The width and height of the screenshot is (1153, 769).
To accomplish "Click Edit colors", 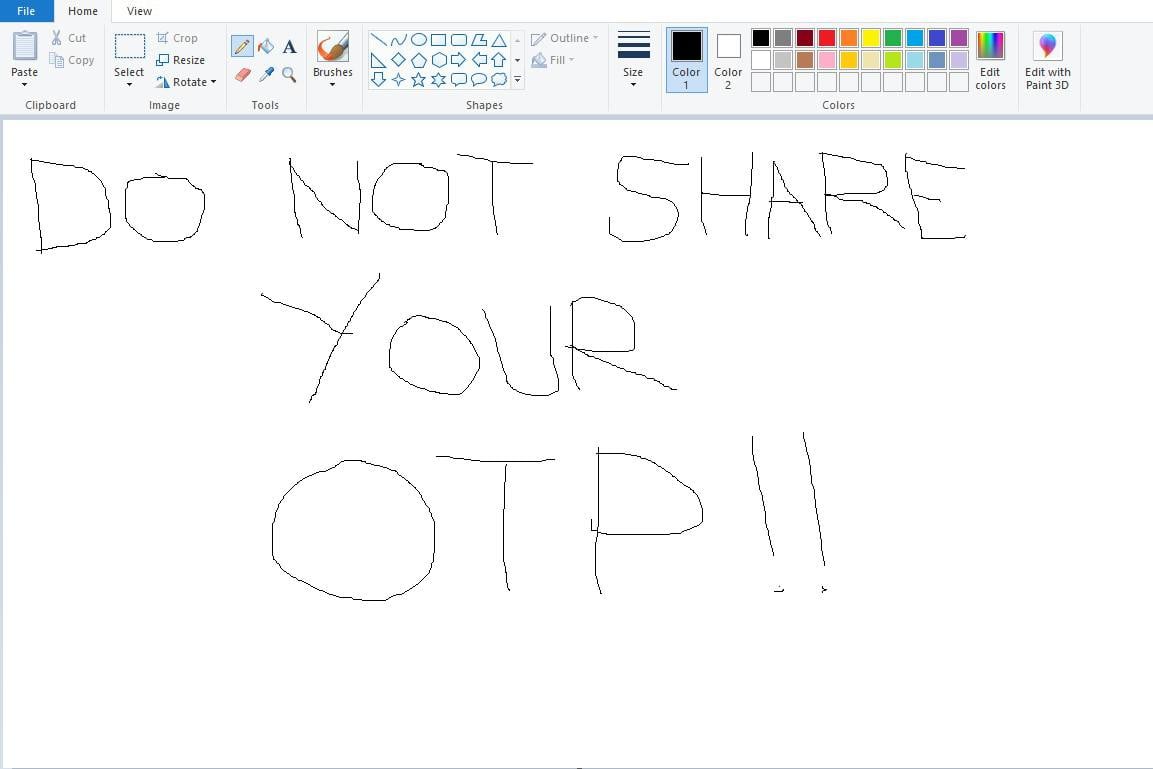I will [990, 59].
